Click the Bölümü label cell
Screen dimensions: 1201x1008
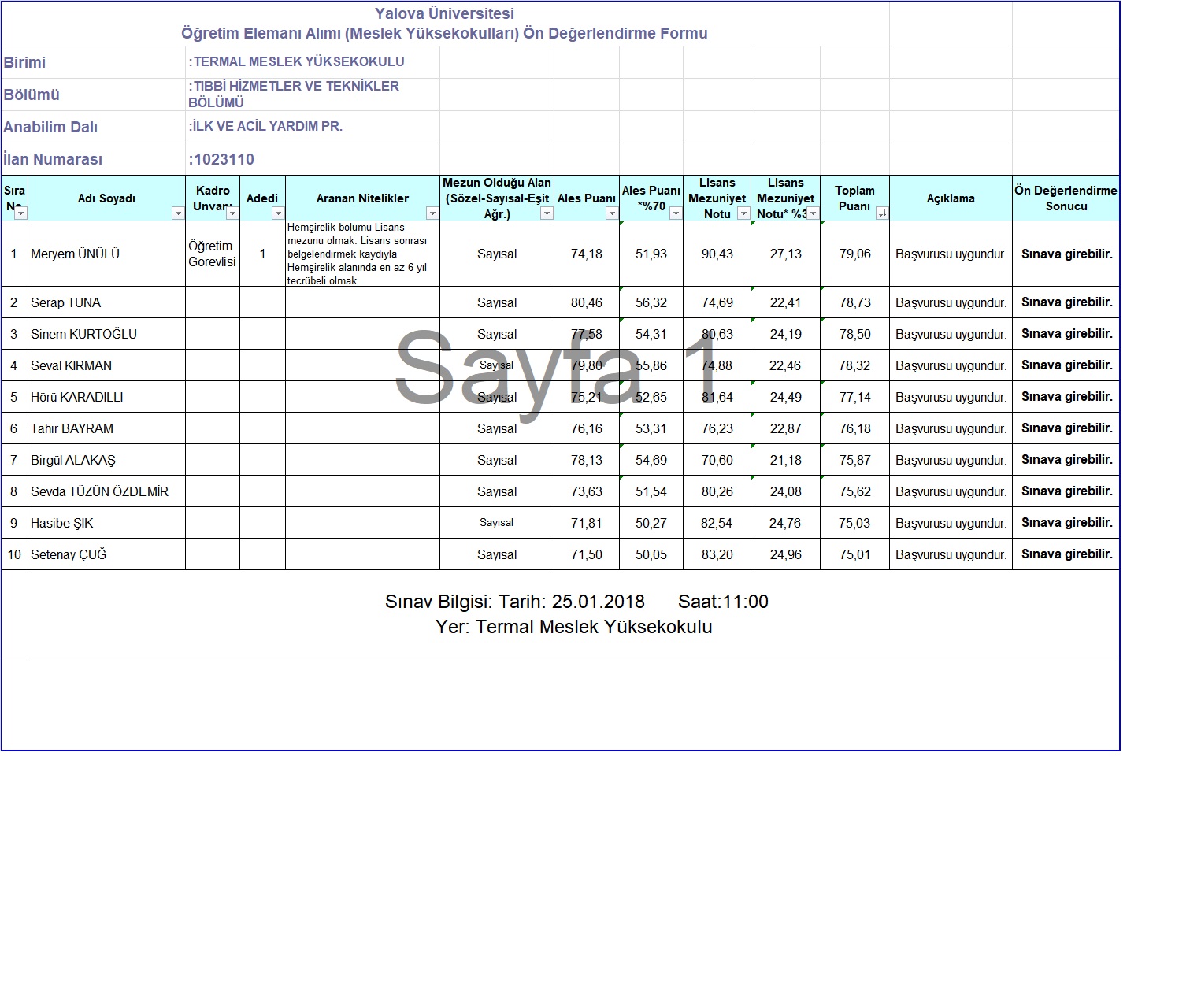(x=93, y=94)
